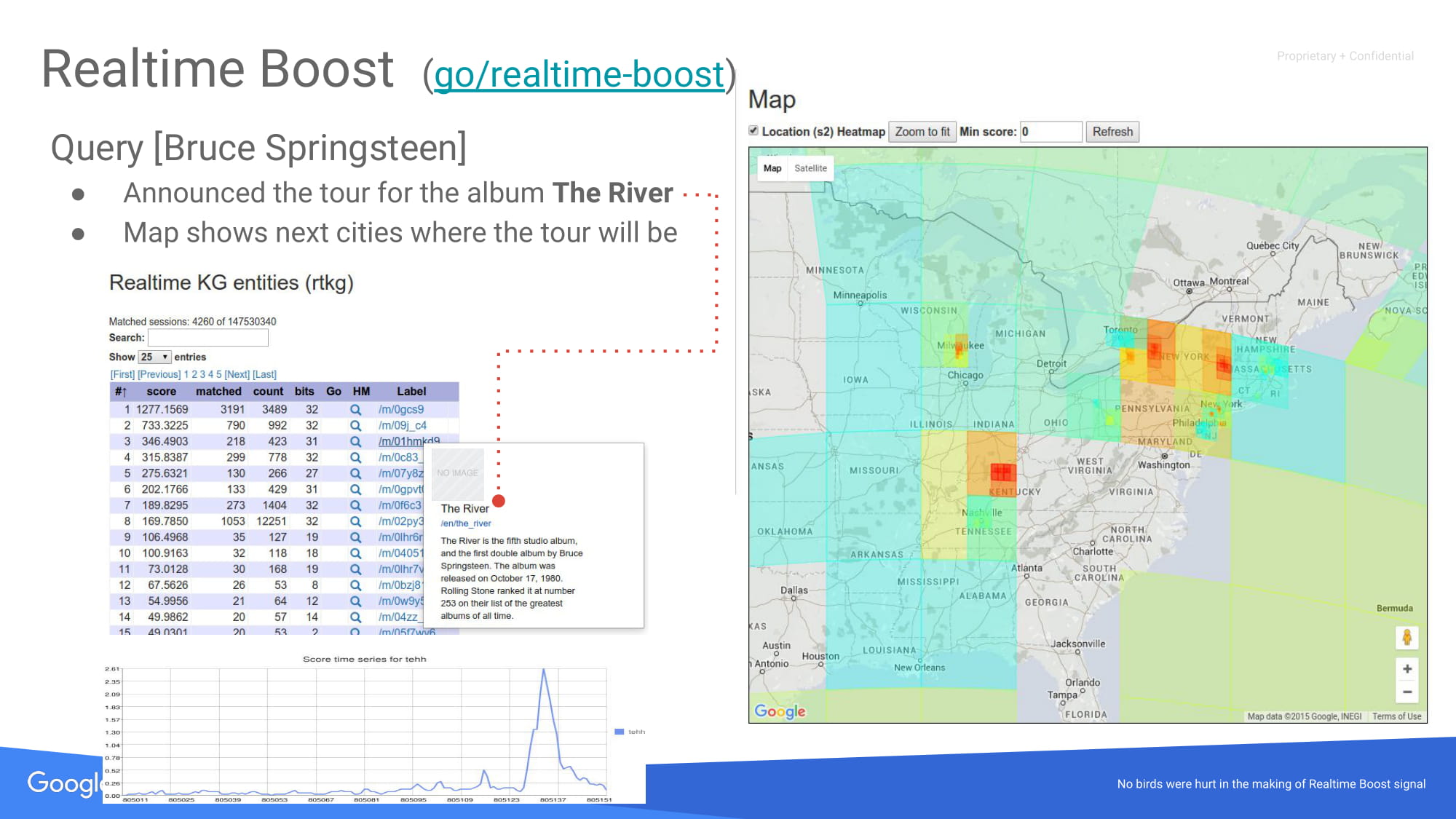Select the Map view tab
1456x819 pixels.
point(772,168)
